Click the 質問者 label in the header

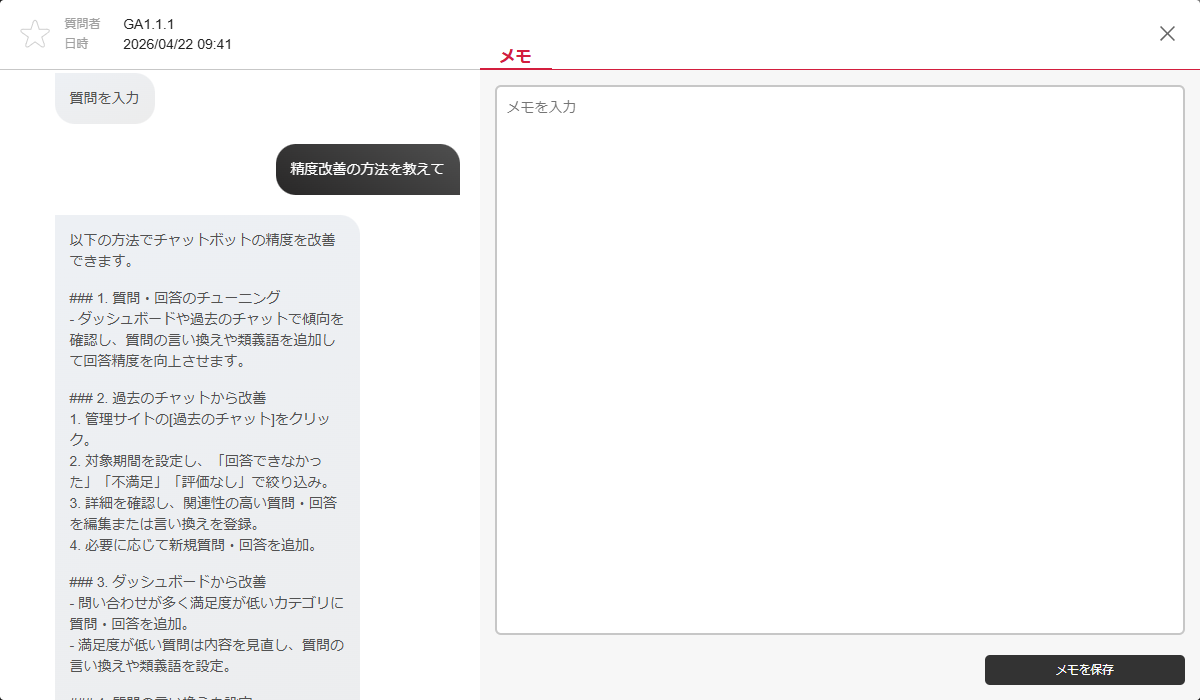(82, 24)
